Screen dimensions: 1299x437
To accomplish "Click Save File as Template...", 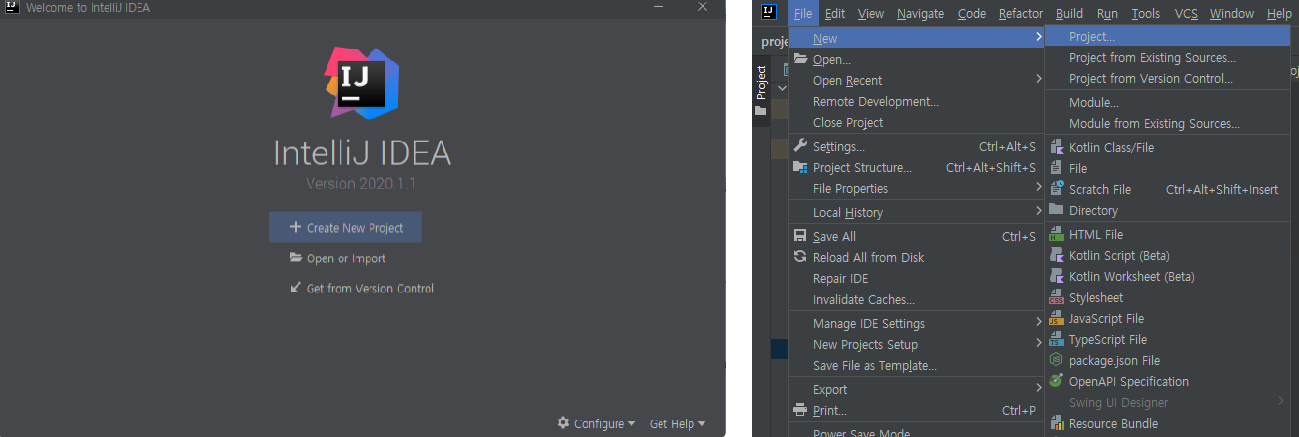I will pyautogui.click(x=917, y=365).
